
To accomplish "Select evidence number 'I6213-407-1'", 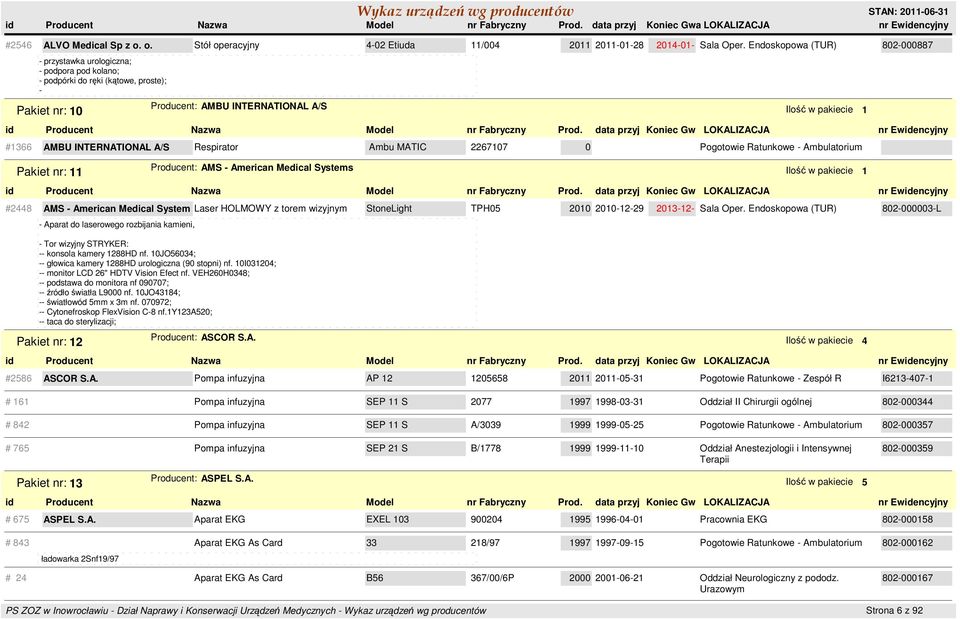I will [916, 379].
